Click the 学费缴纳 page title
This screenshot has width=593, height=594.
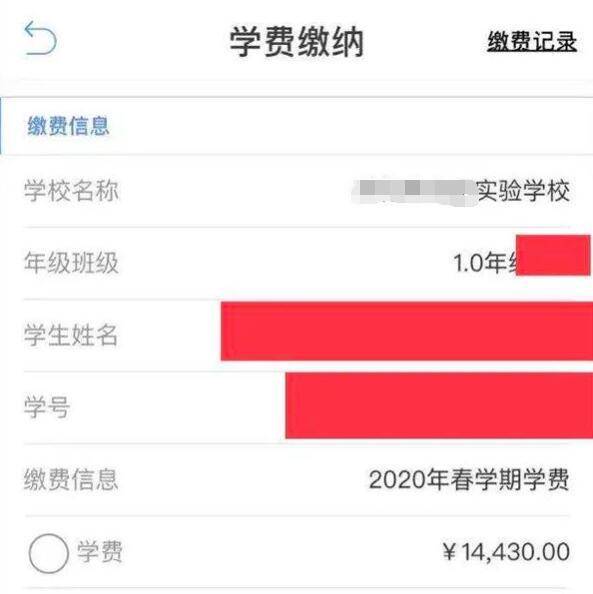click(296, 42)
